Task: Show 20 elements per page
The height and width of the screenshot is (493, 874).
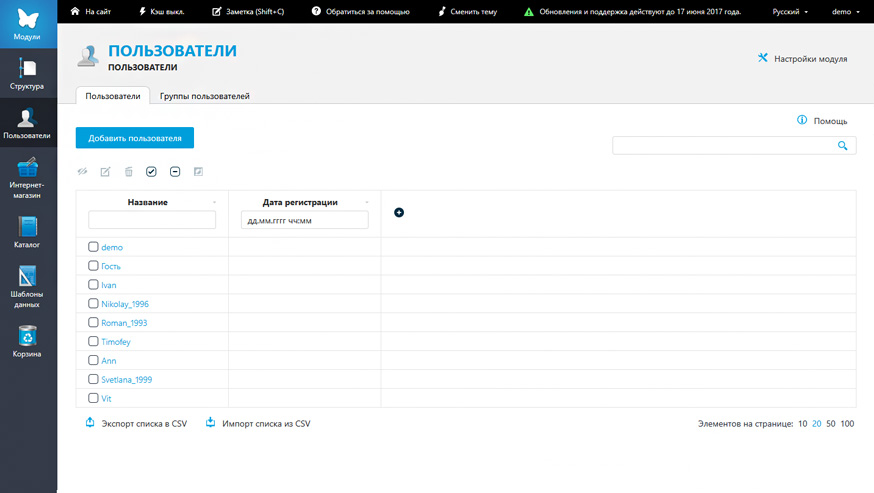Action: [x=817, y=424]
